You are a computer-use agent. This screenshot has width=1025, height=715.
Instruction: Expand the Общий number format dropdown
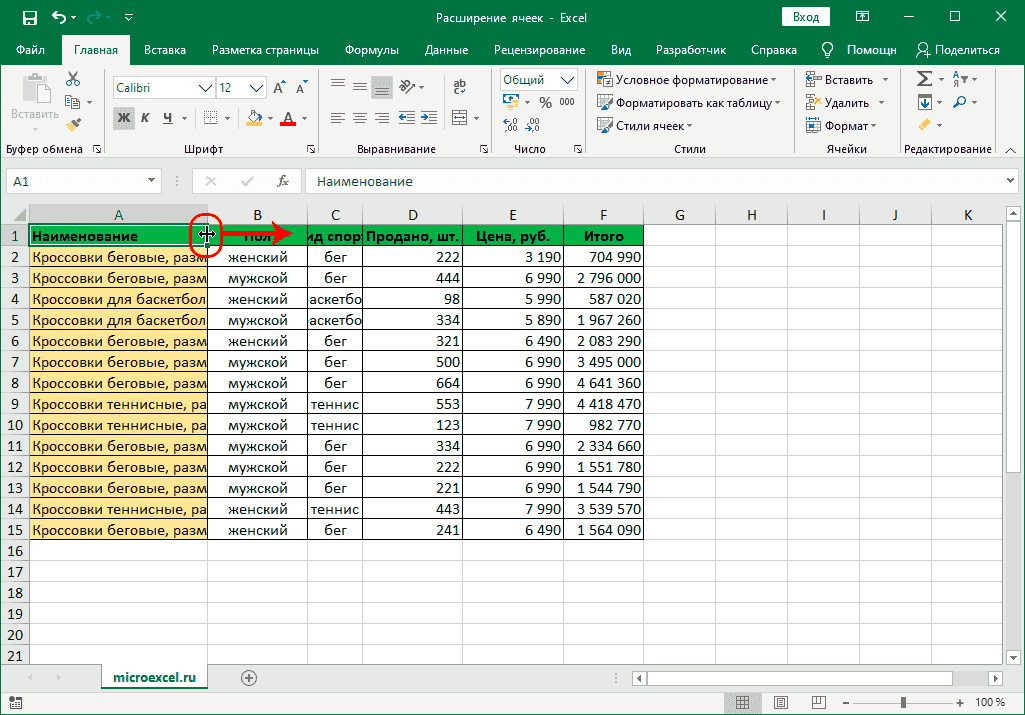(568, 80)
